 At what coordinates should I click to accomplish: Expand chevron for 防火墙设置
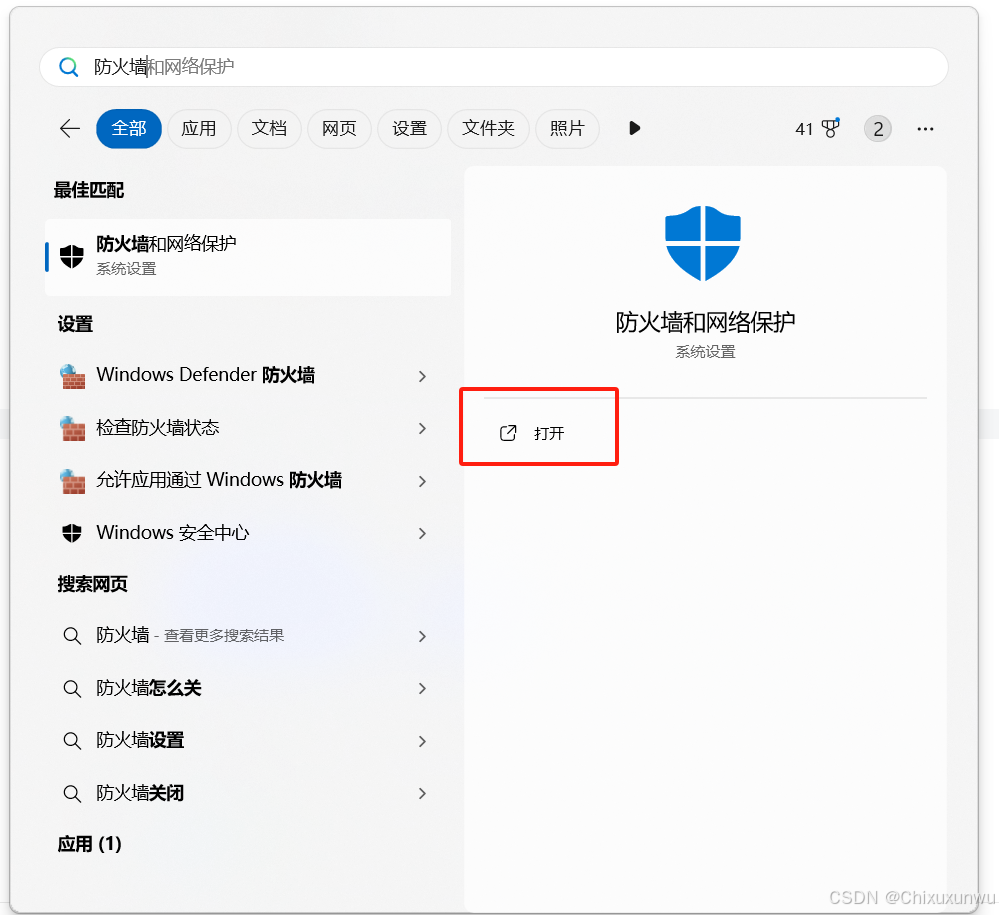pyautogui.click(x=422, y=742)
